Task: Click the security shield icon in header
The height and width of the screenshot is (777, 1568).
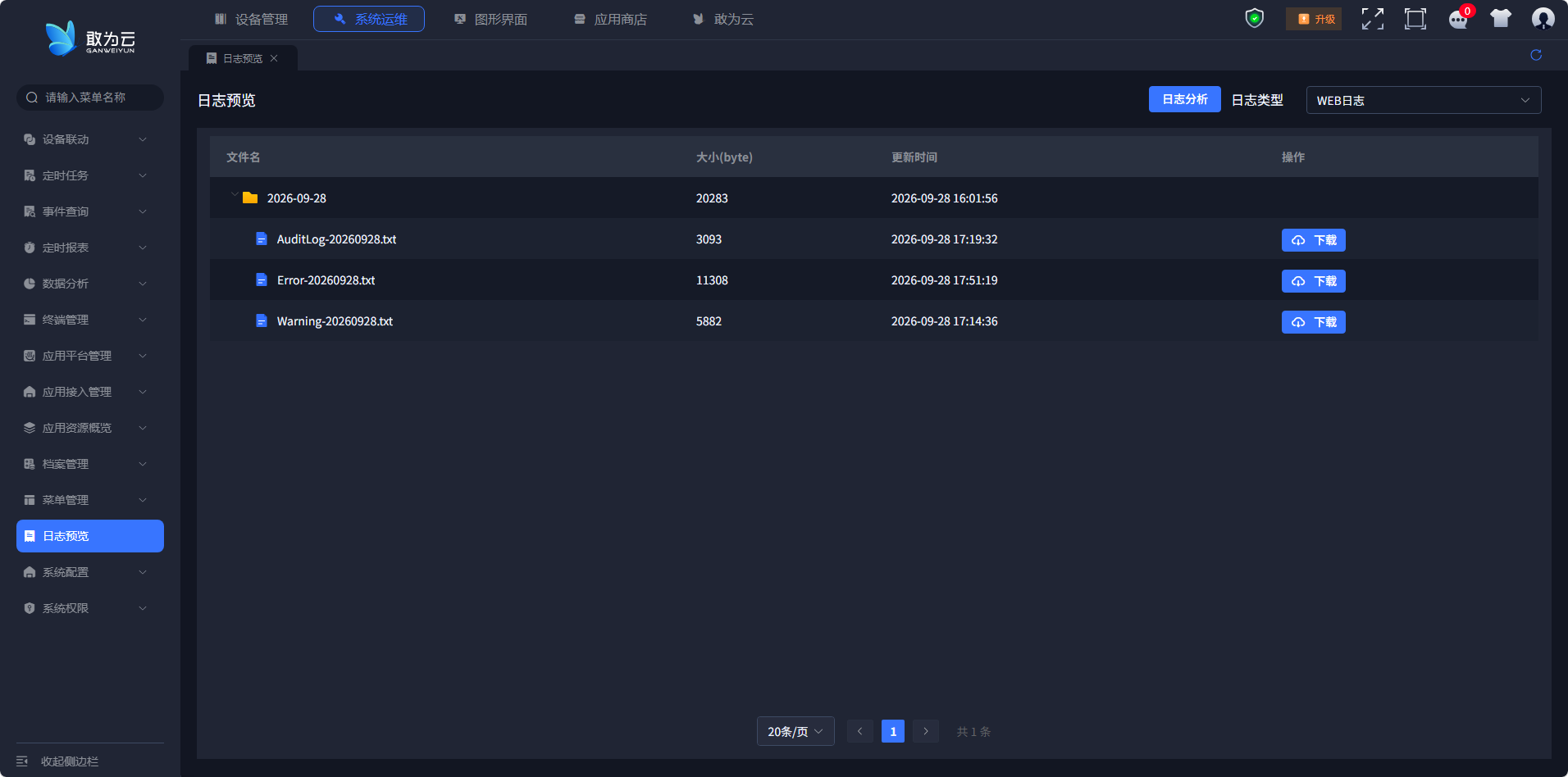Action: tap(1254, 18)
